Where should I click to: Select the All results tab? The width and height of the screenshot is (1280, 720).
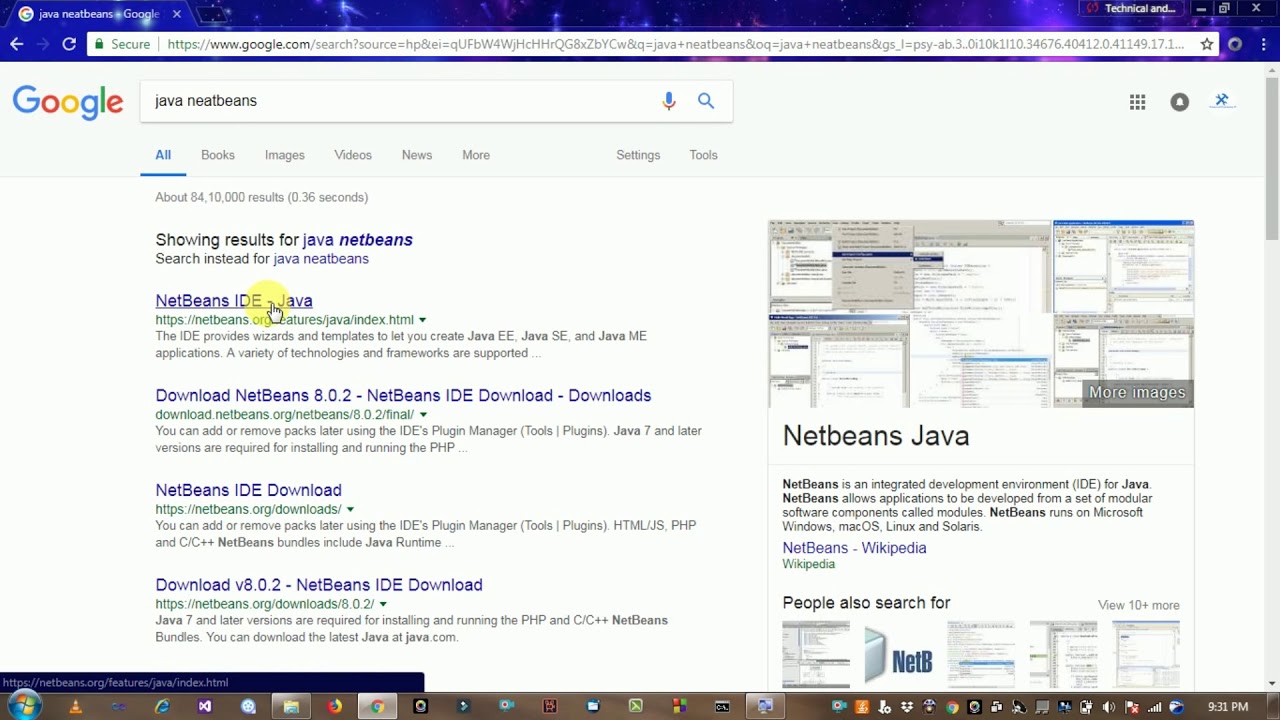pyautogui.click(x=163, y=155)
